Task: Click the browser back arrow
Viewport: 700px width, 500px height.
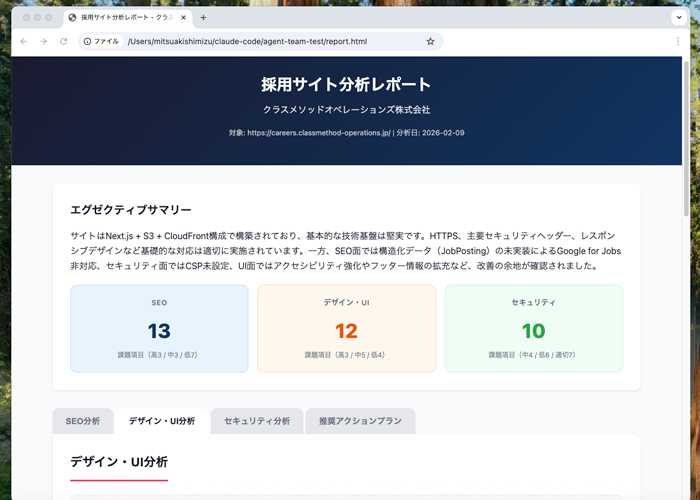Action: click(23, 41)
